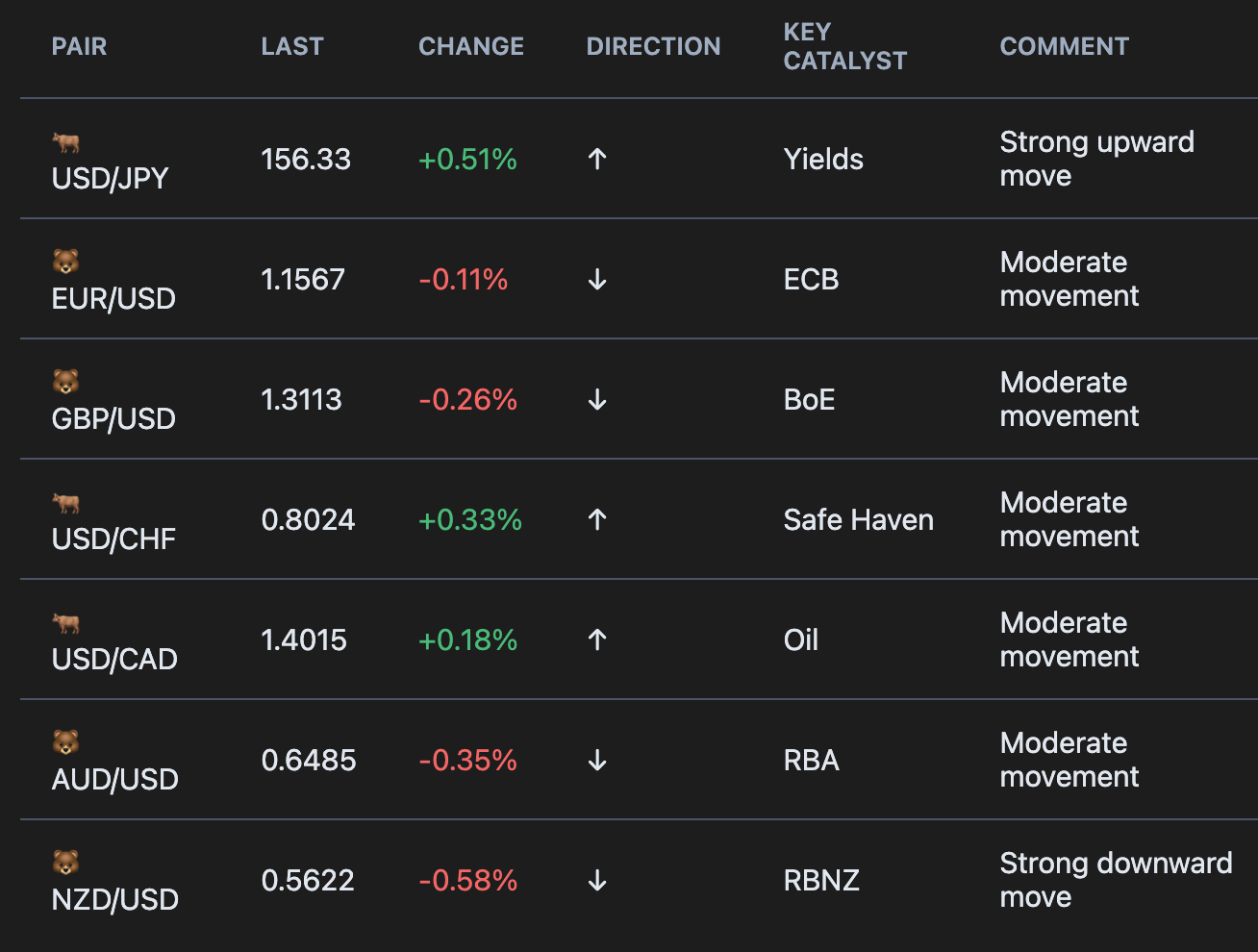Click the +0.18% change value

click(x=468, y=640)
